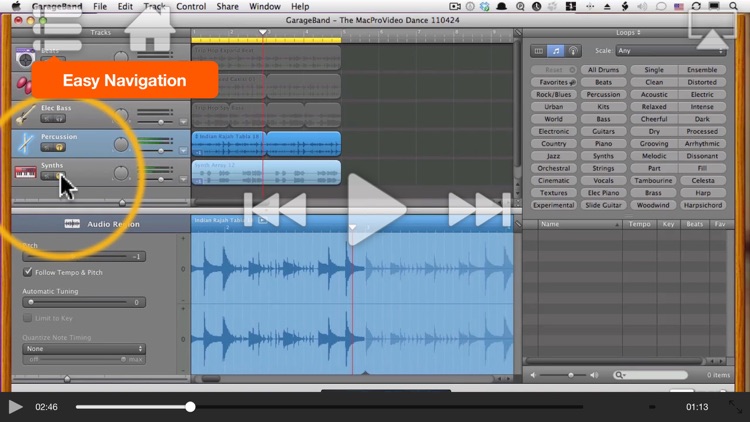Click the loop preview volume-low speaker icon
Screen dimensions: 750x422
click(533, 375)
